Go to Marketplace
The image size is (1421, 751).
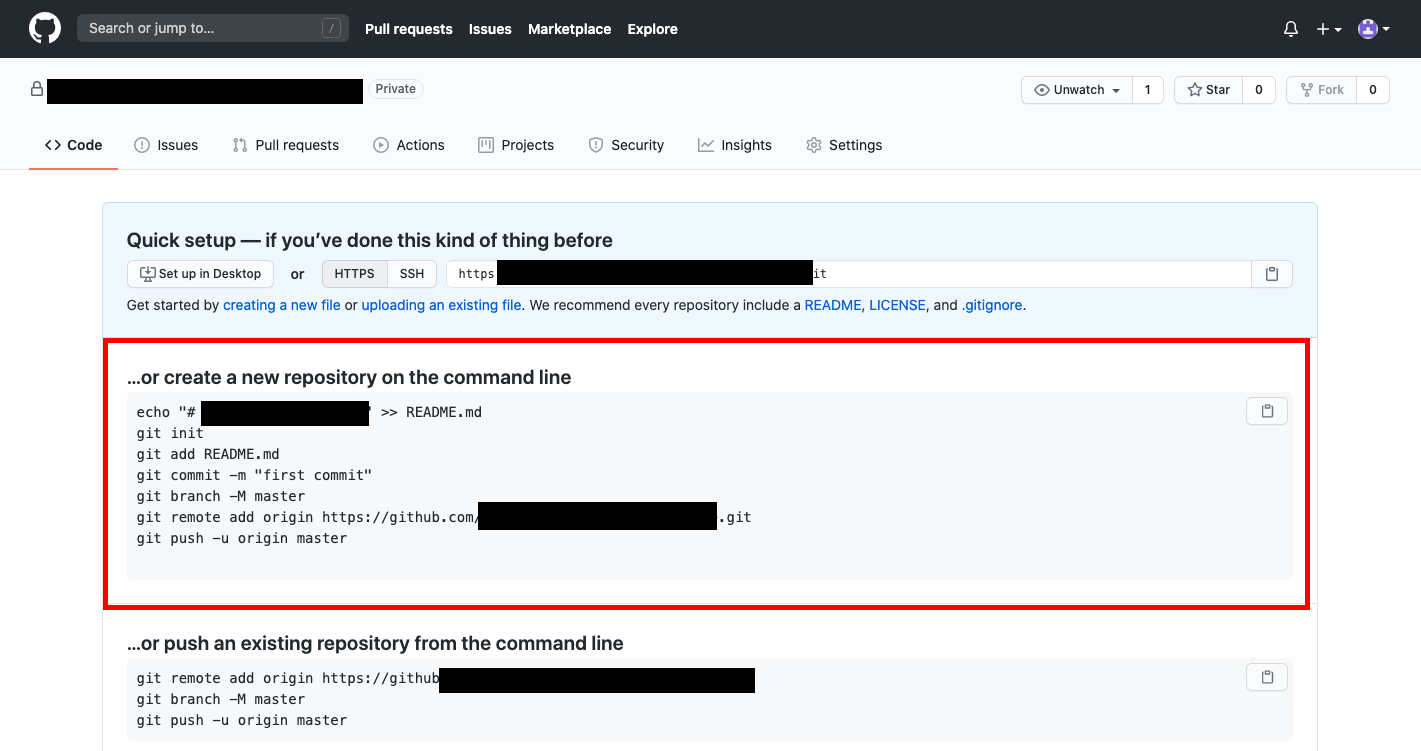tap(569, 29)
